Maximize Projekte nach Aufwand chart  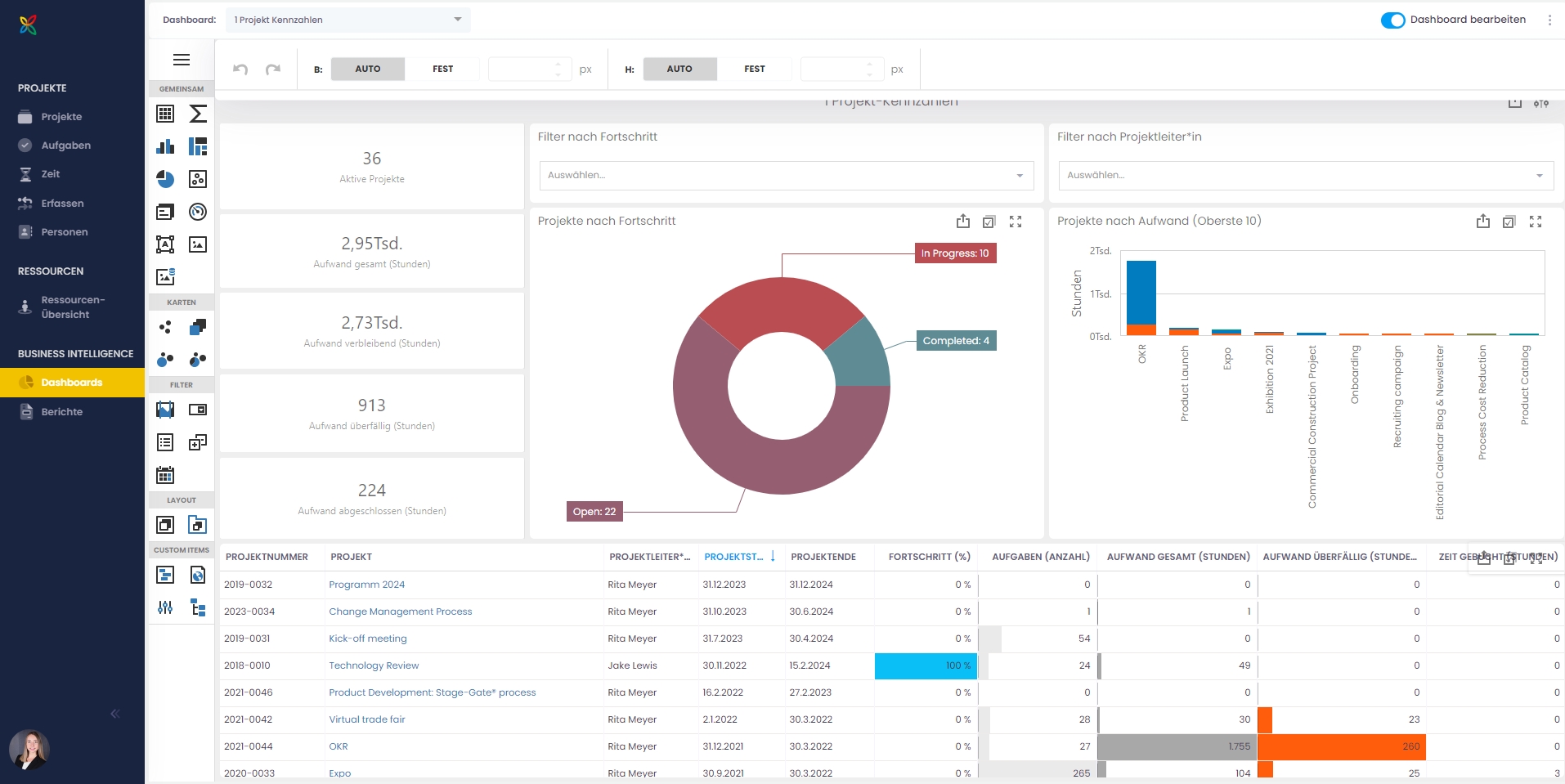tap(1536, 222)
